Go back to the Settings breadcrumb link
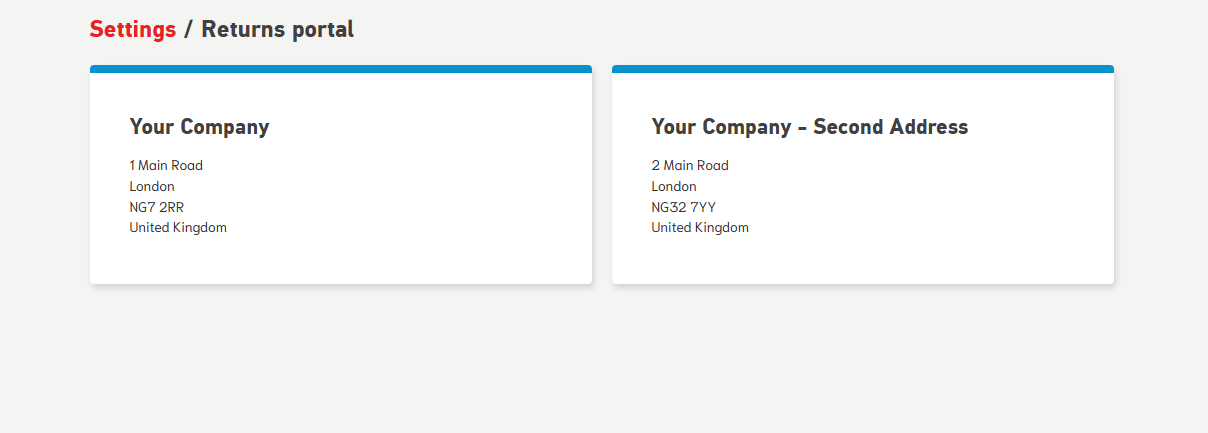Viewport: 1208px width, 433px height. 132,29
